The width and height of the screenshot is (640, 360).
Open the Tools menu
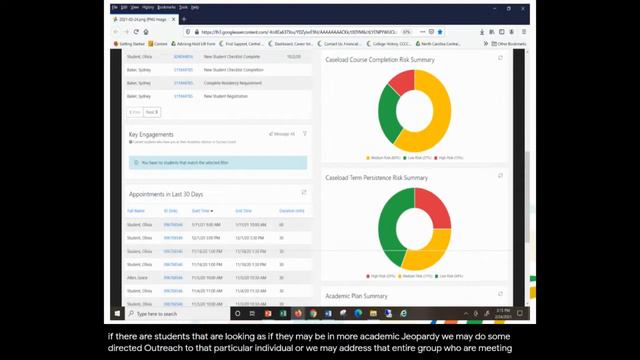[x=184, y=7]
